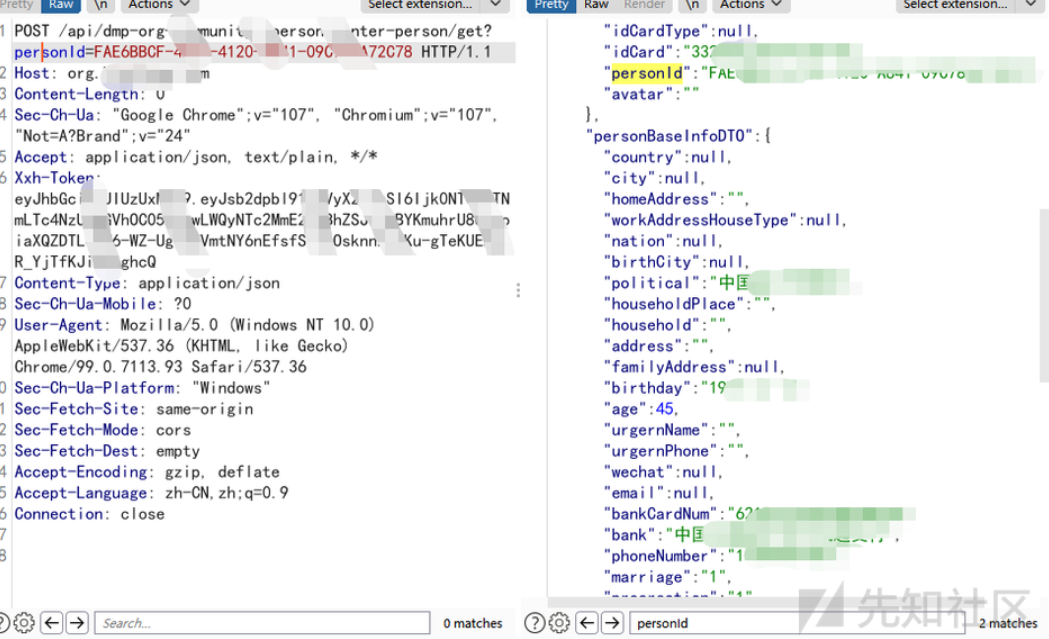1049x639 pixels.
Task: Open the request Actions dropdown
Action: click(159, 5)
